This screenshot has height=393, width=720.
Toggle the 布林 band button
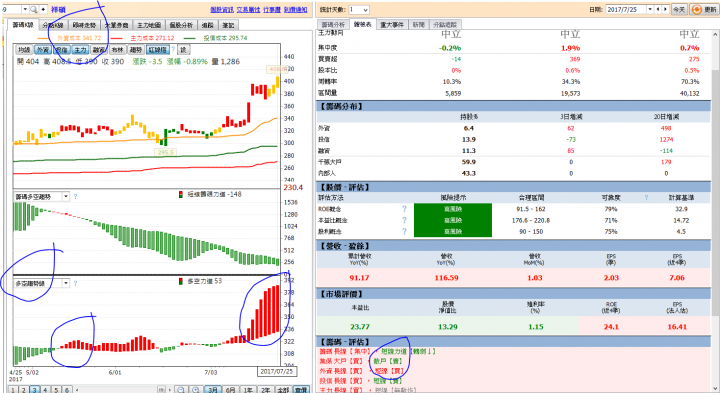pos(118,50)
